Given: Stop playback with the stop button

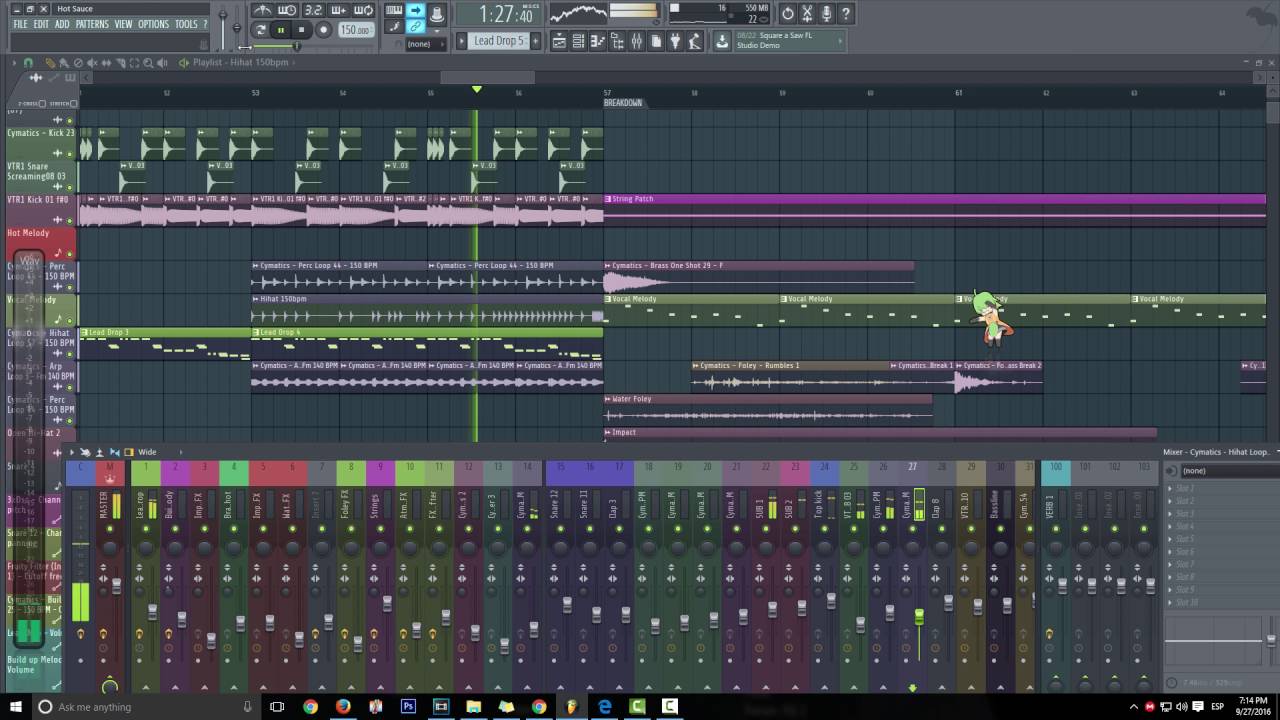Looking at the screenshot, I should coord(301,30).
